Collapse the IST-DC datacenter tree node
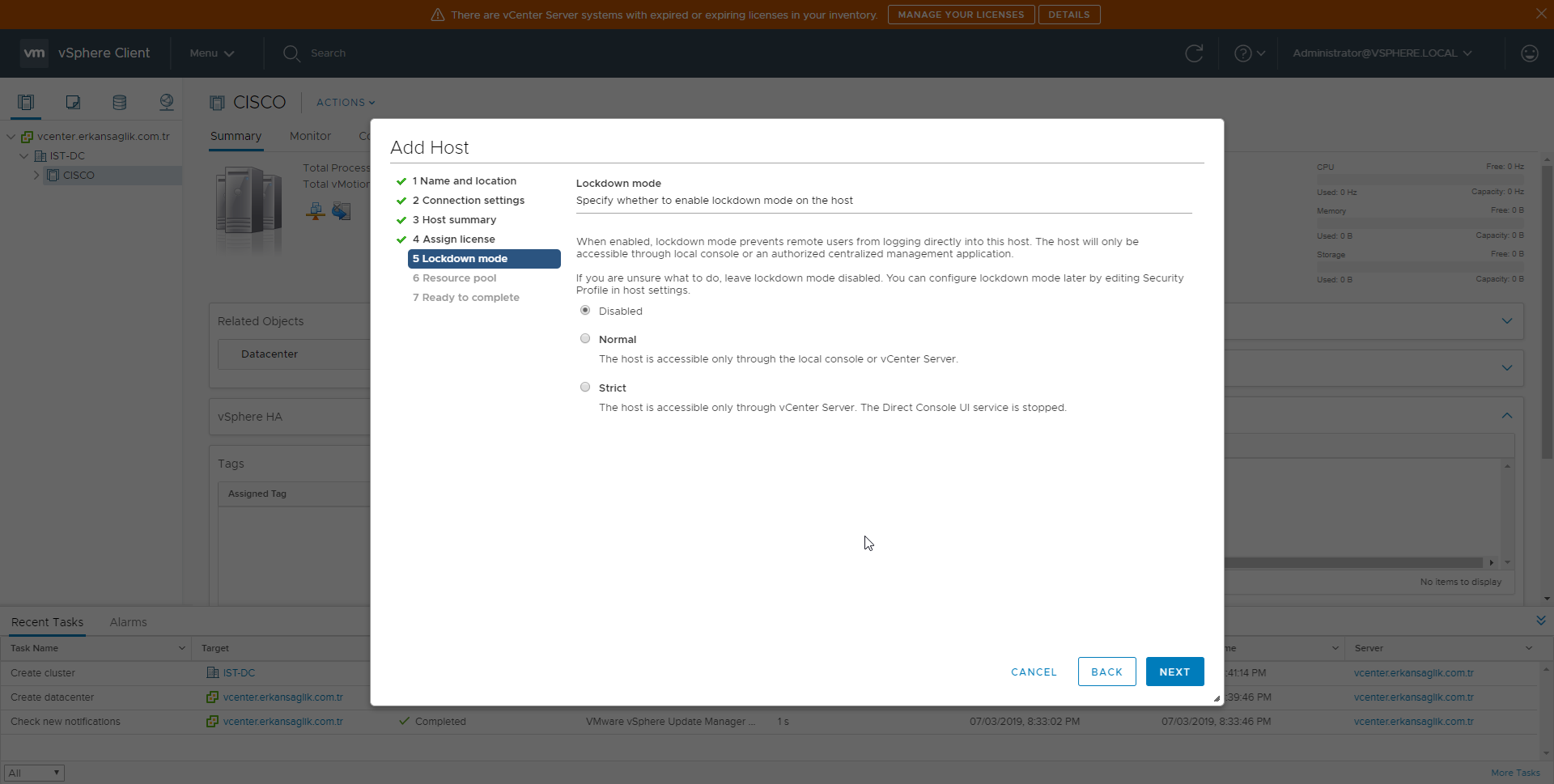This screenshot has width=1554, height=784. [24, 156]
